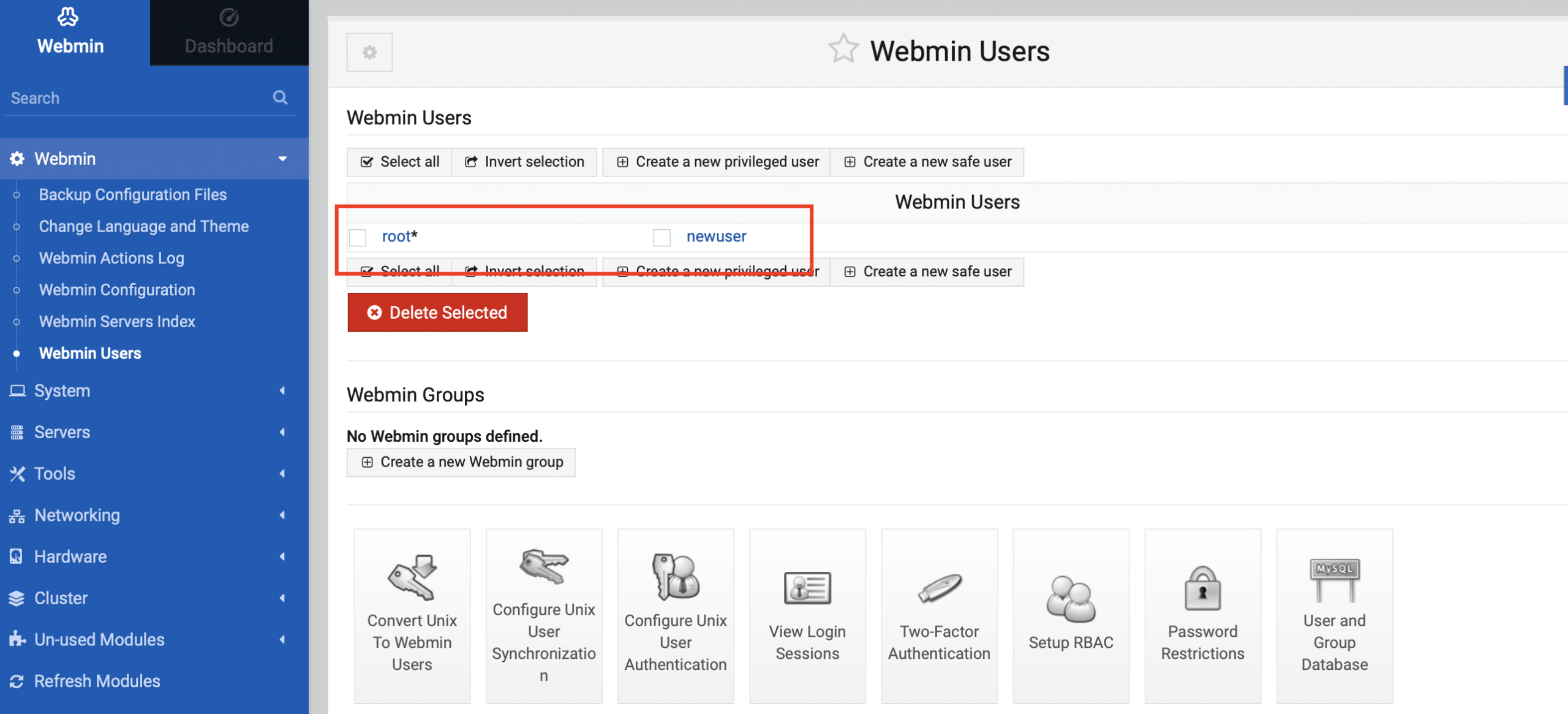Open Backup Configuration Files
This screenshot has height=714, width=1568.
pos(133,194)
